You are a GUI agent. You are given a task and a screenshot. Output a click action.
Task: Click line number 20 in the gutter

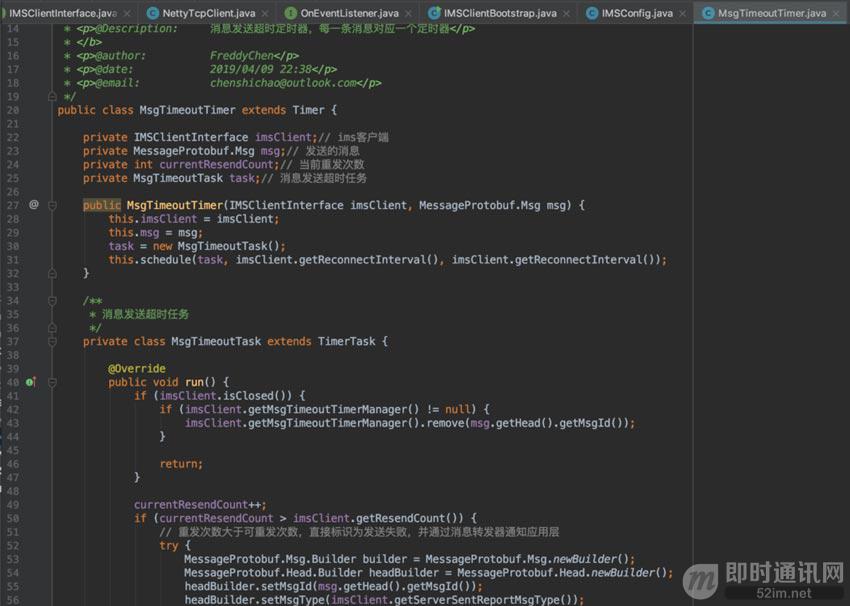click(13, 110)
